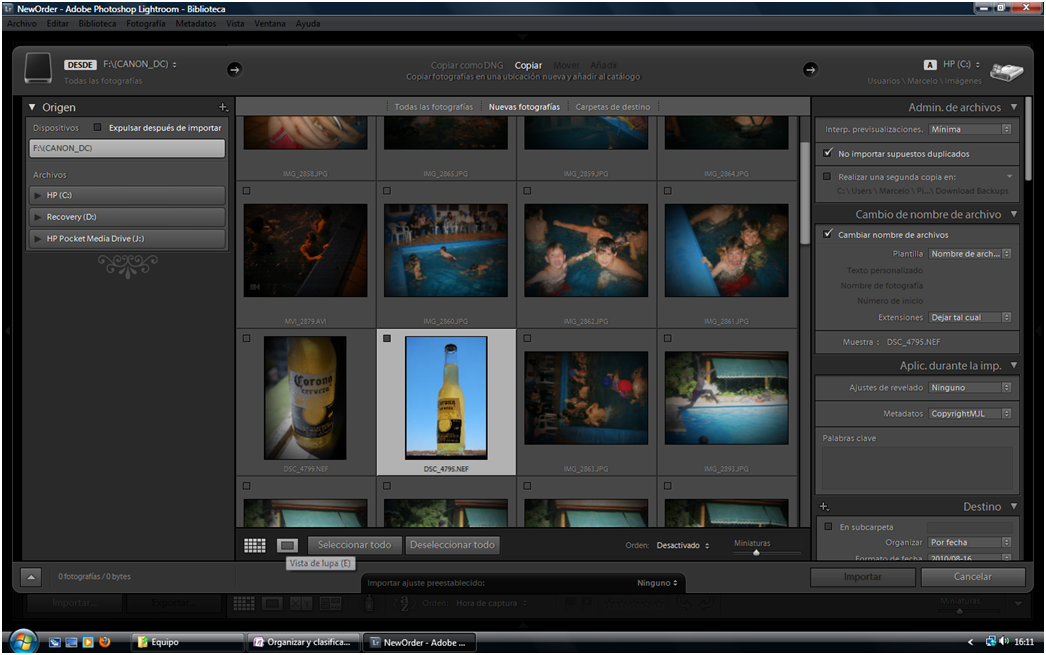Show hidden tray icons arrow

970,642
